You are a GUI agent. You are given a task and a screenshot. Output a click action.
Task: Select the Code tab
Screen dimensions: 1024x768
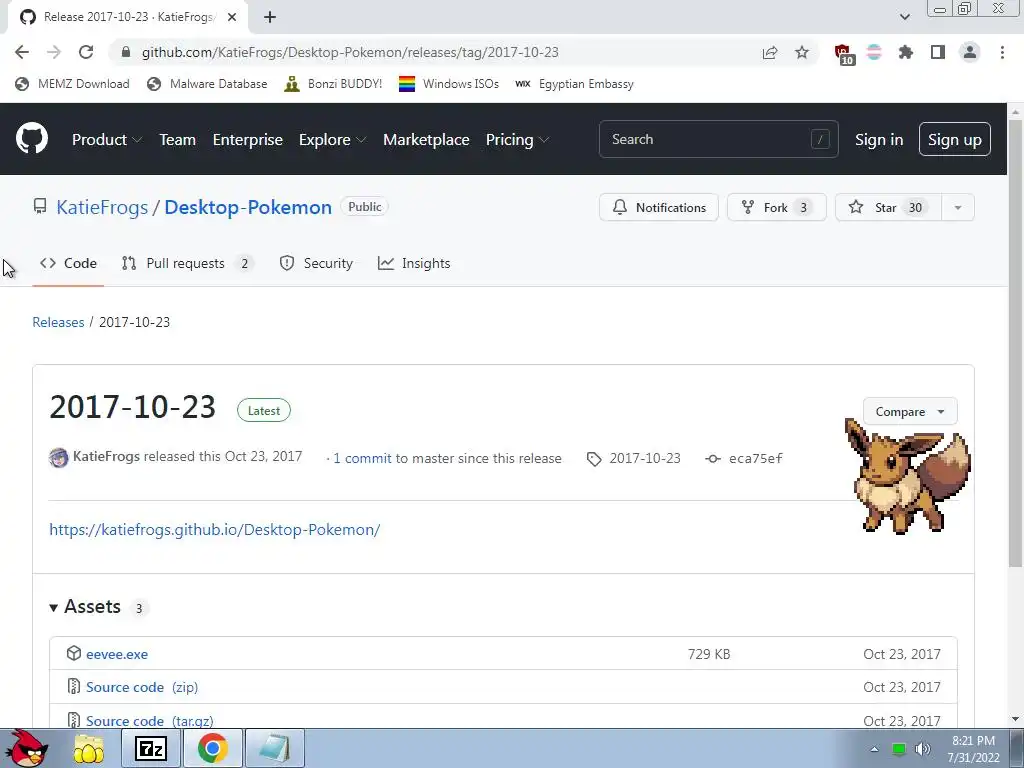pyautogui.click(x=68, y=263)
